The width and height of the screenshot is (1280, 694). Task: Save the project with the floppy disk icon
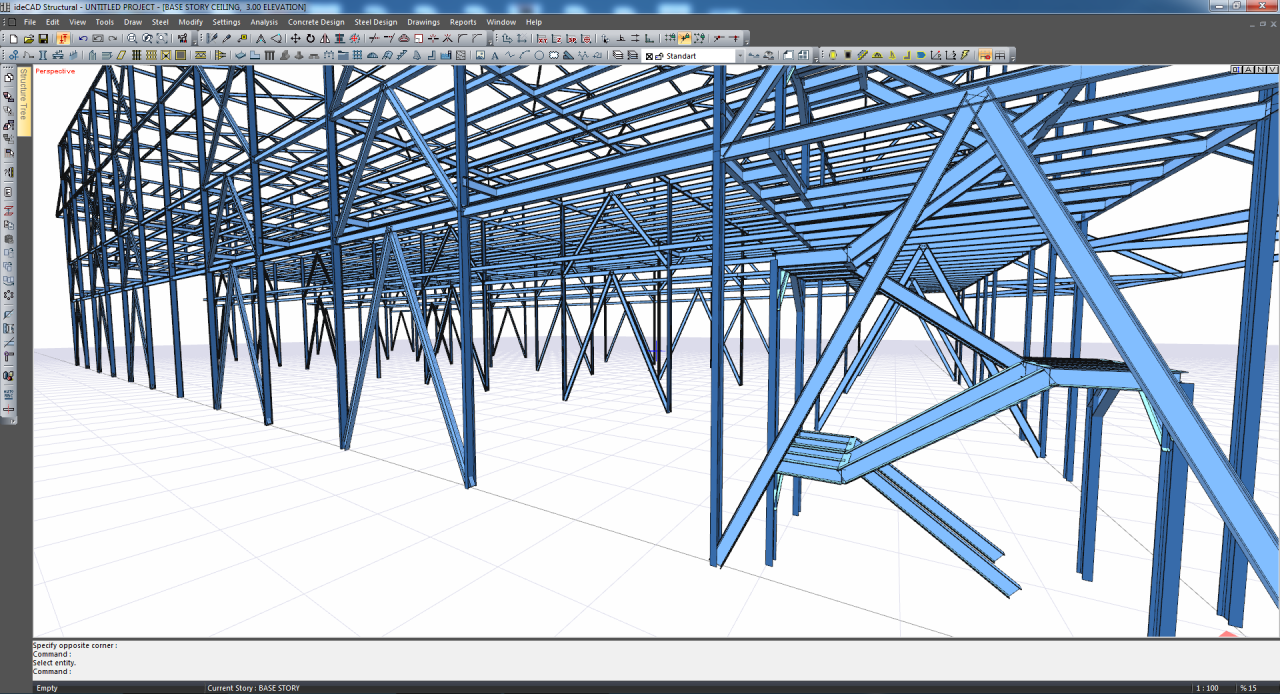(43, 39)
